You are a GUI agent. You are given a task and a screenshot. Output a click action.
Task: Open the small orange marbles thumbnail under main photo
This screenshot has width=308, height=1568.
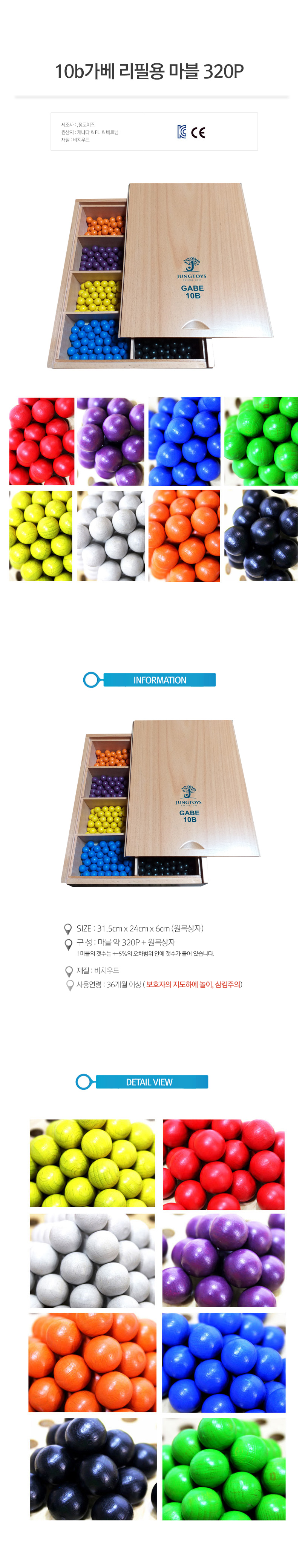click(x=184, y=535)
